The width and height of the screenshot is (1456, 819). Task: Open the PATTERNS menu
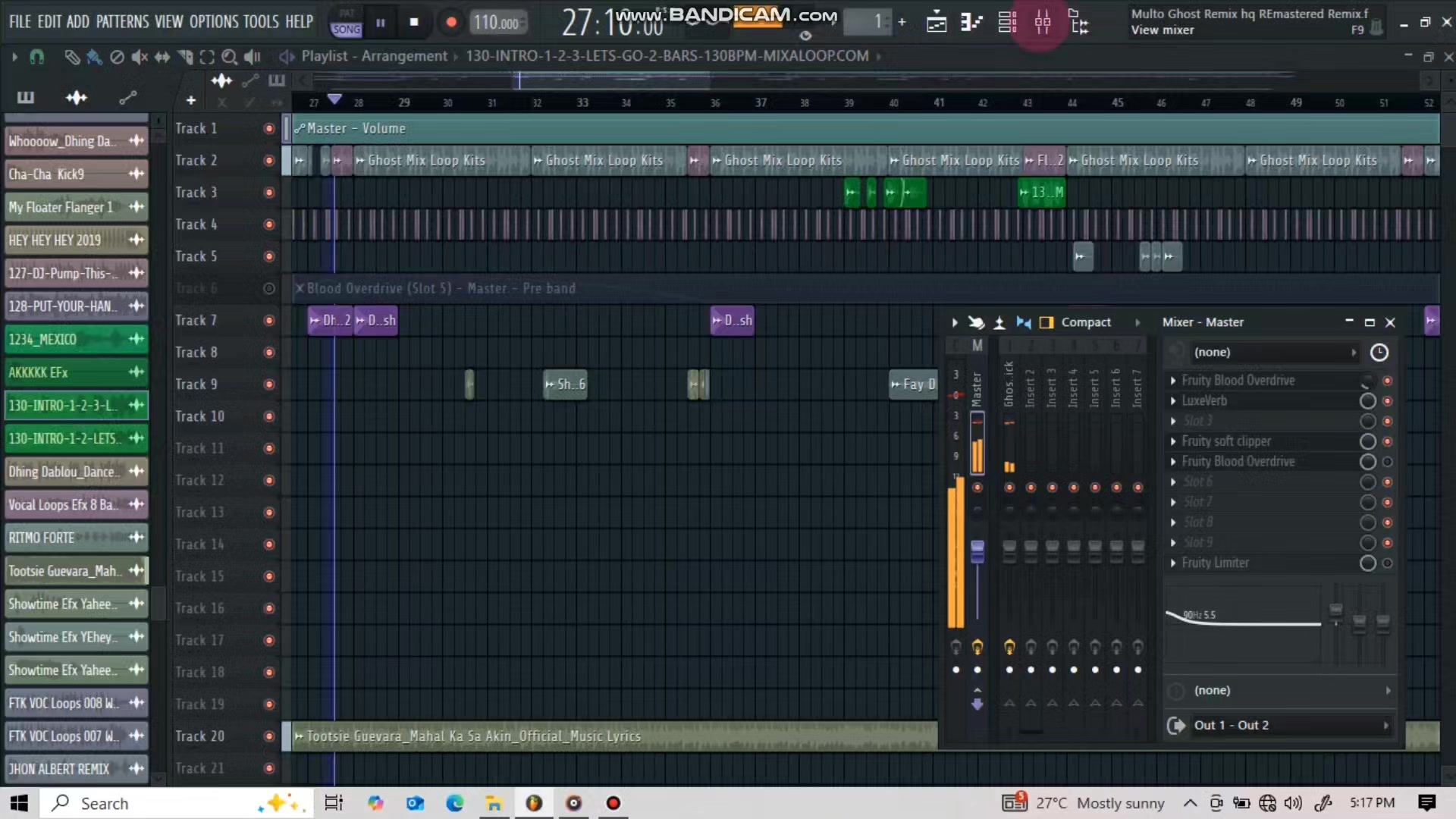point(123,22)
